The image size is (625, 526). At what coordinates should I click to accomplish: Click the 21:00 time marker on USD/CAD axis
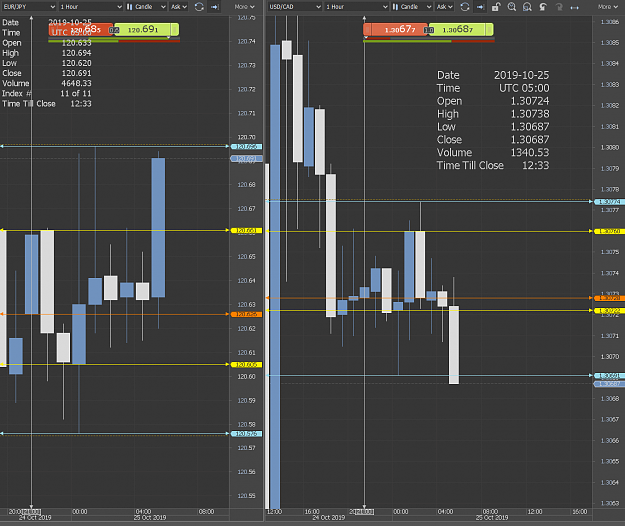pyautogui.click(x=364, y=511)
